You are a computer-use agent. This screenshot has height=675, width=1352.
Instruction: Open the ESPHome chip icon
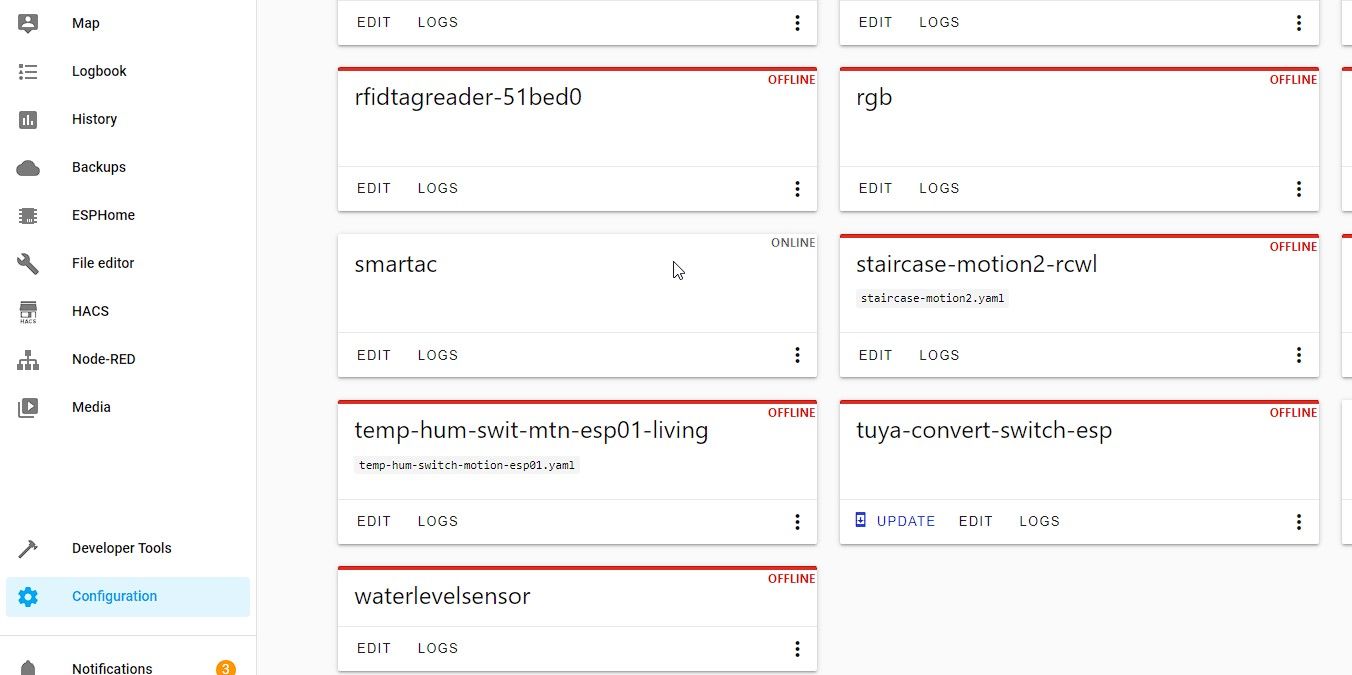[28, 215]
